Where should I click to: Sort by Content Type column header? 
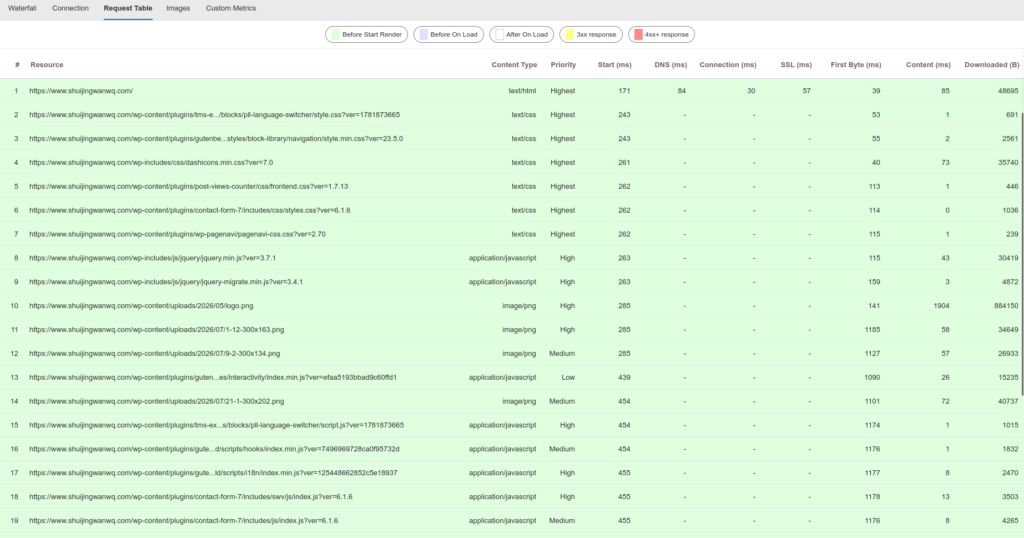[x=514, y=65]
